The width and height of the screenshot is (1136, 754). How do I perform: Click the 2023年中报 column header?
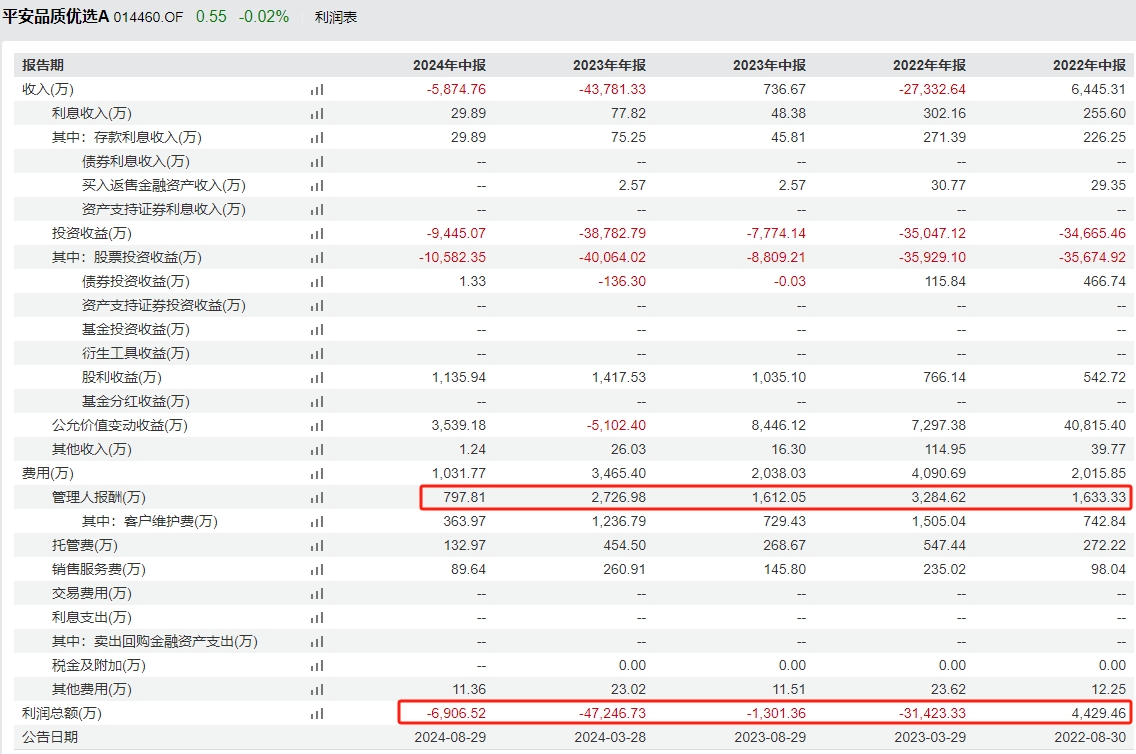click(x=769, y=65)
